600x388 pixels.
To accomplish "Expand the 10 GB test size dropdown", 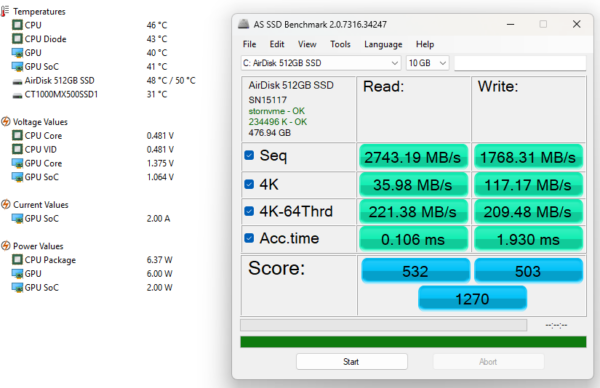I will (x=427, y=63).
